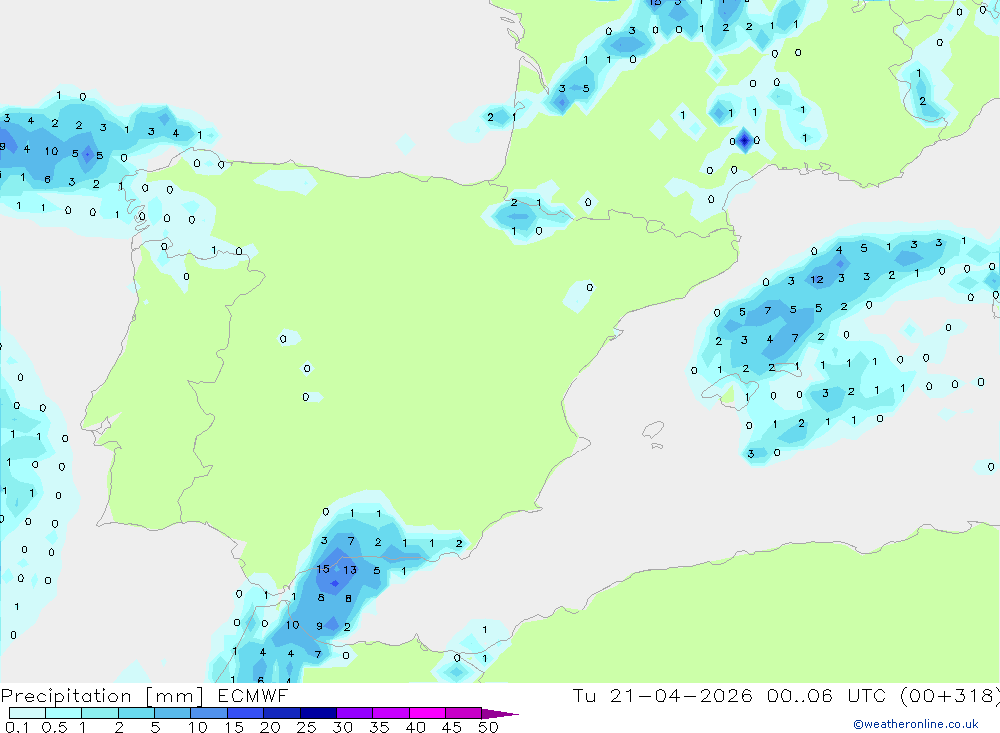
Task: Select the 5–10 mm legend color swatch
Action: pos(172,713)
